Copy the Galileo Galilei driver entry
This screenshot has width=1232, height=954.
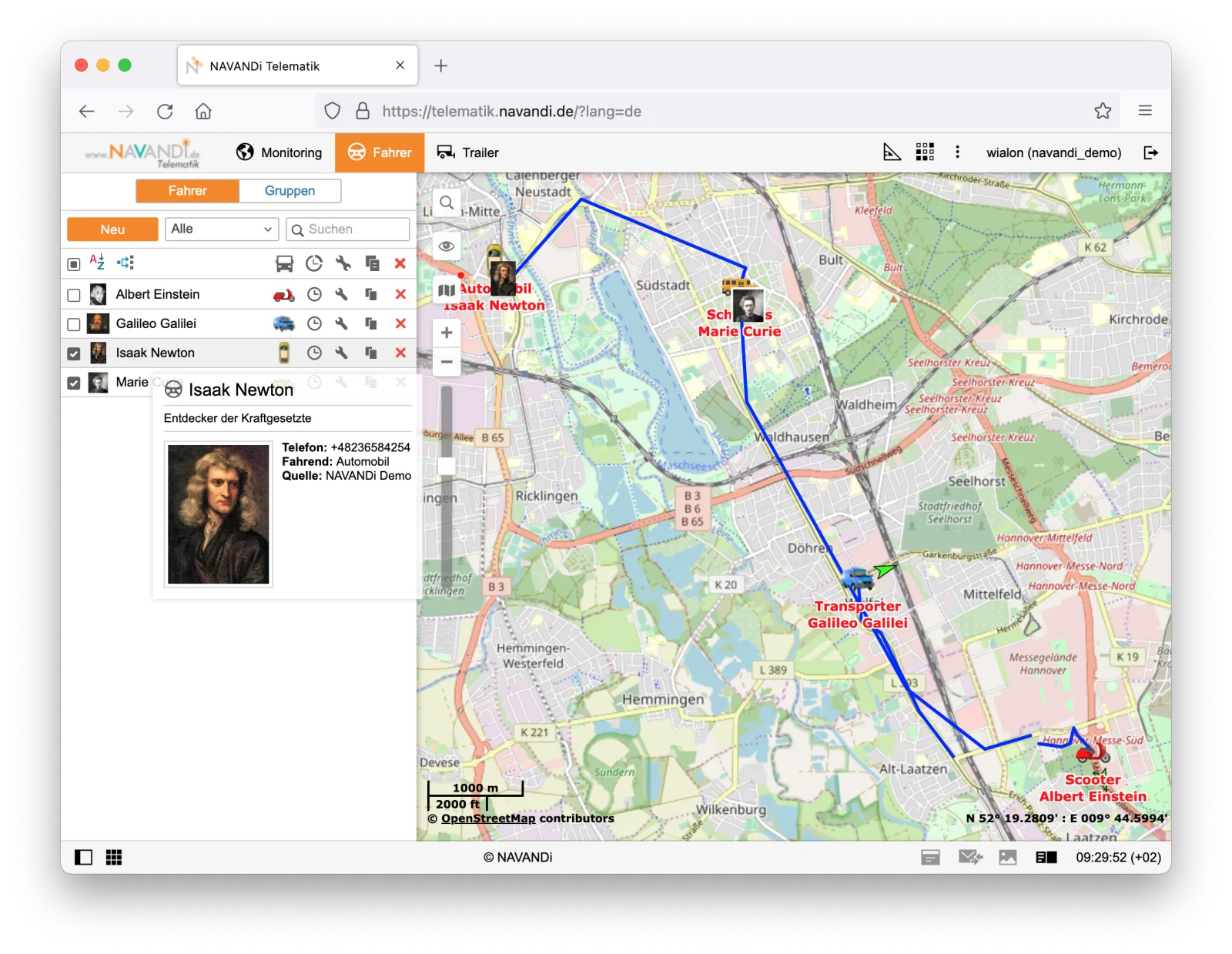(x=371, y=323)
